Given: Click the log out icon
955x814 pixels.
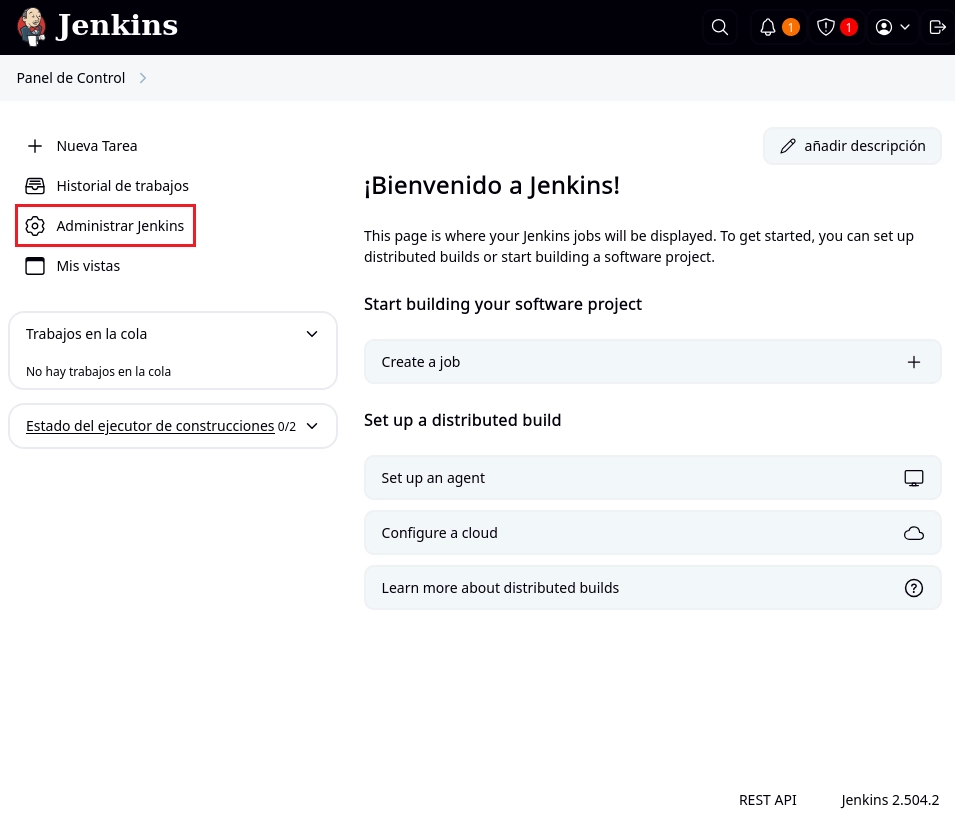Looking at the screenshot, I should [x=937, y=27].
